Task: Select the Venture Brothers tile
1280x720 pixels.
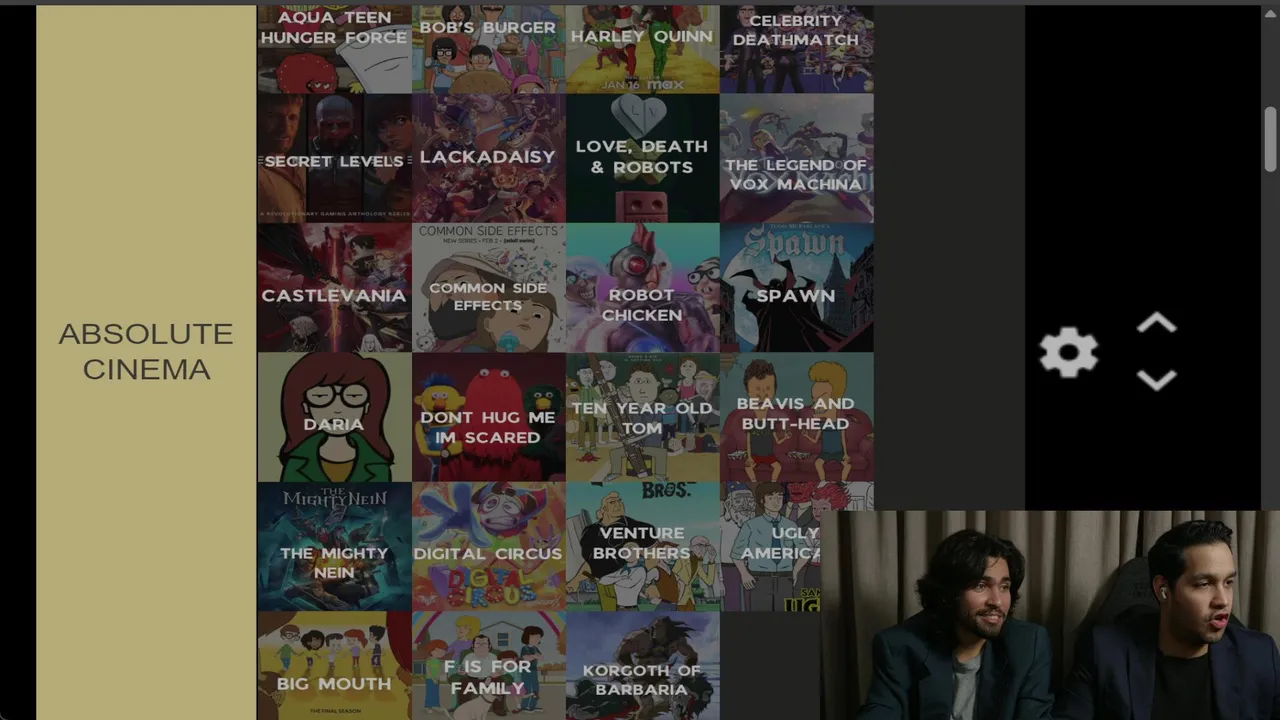Action: point(642,547)
